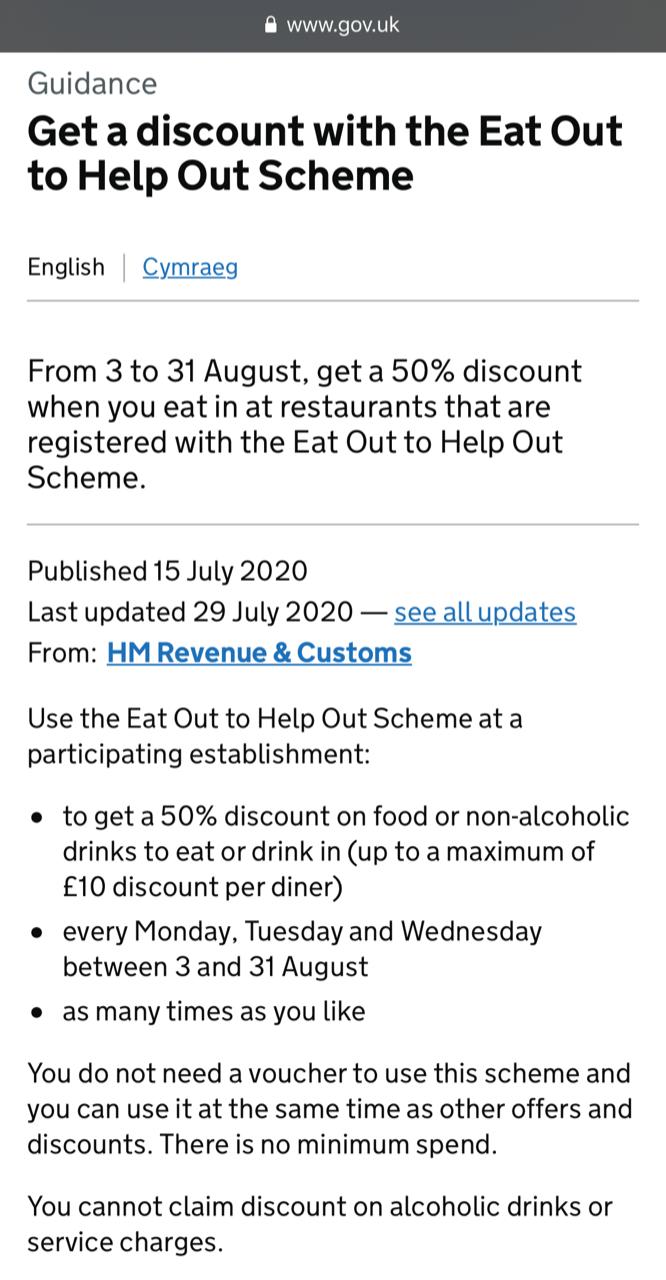Switch to the Cymraeg version

point(190,267)
